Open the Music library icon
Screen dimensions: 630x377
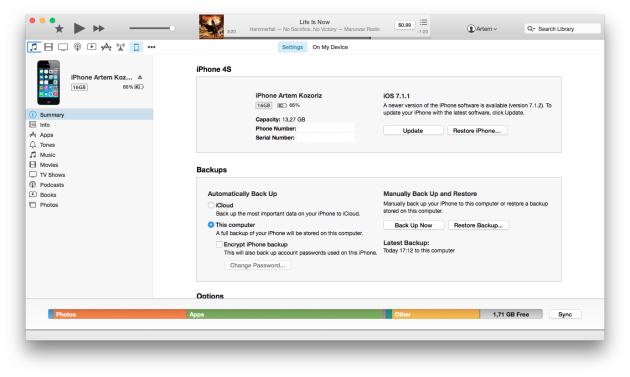(x=34, y=47)
